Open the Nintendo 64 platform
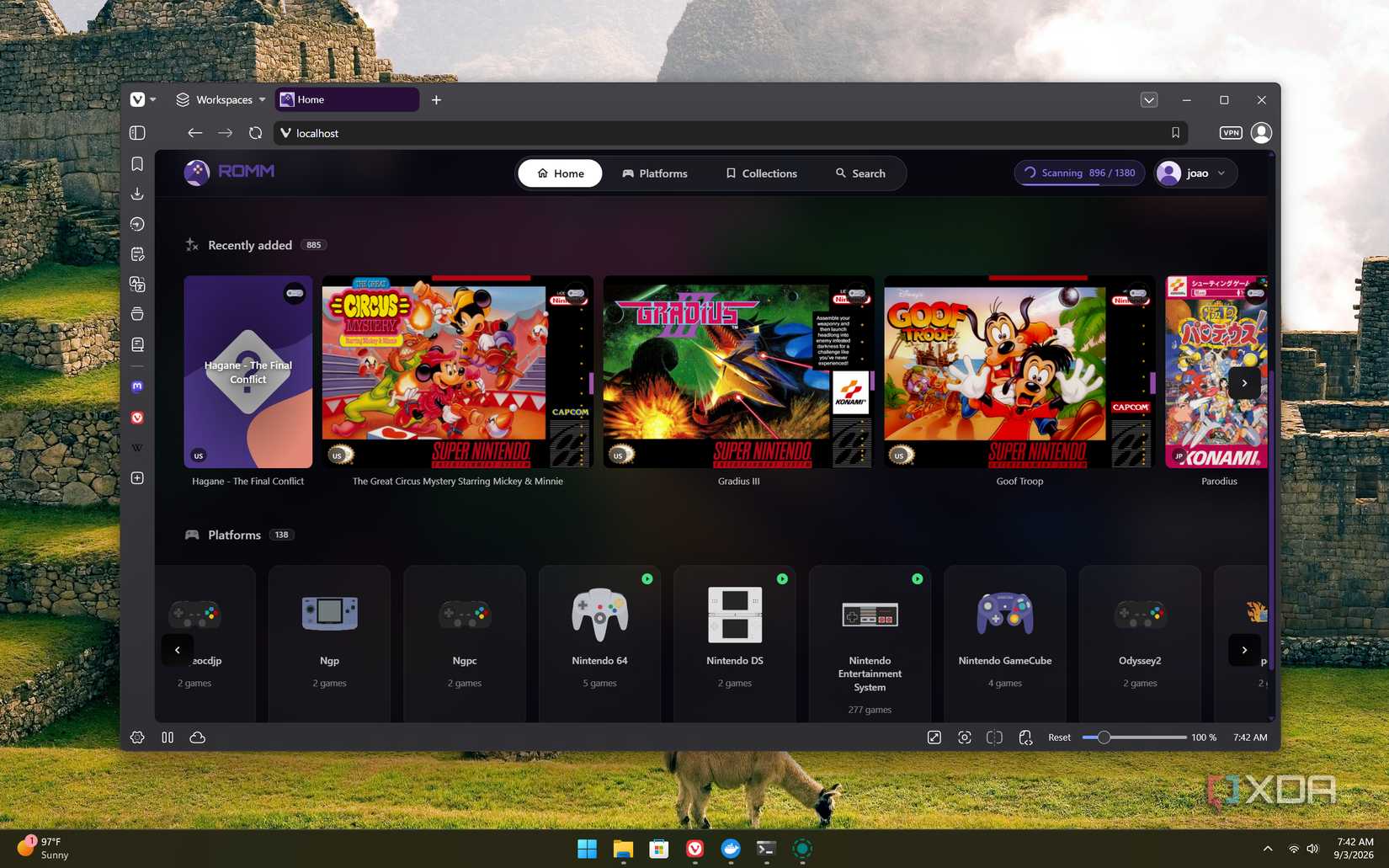The image size is (1389, 868). (599, 644)
